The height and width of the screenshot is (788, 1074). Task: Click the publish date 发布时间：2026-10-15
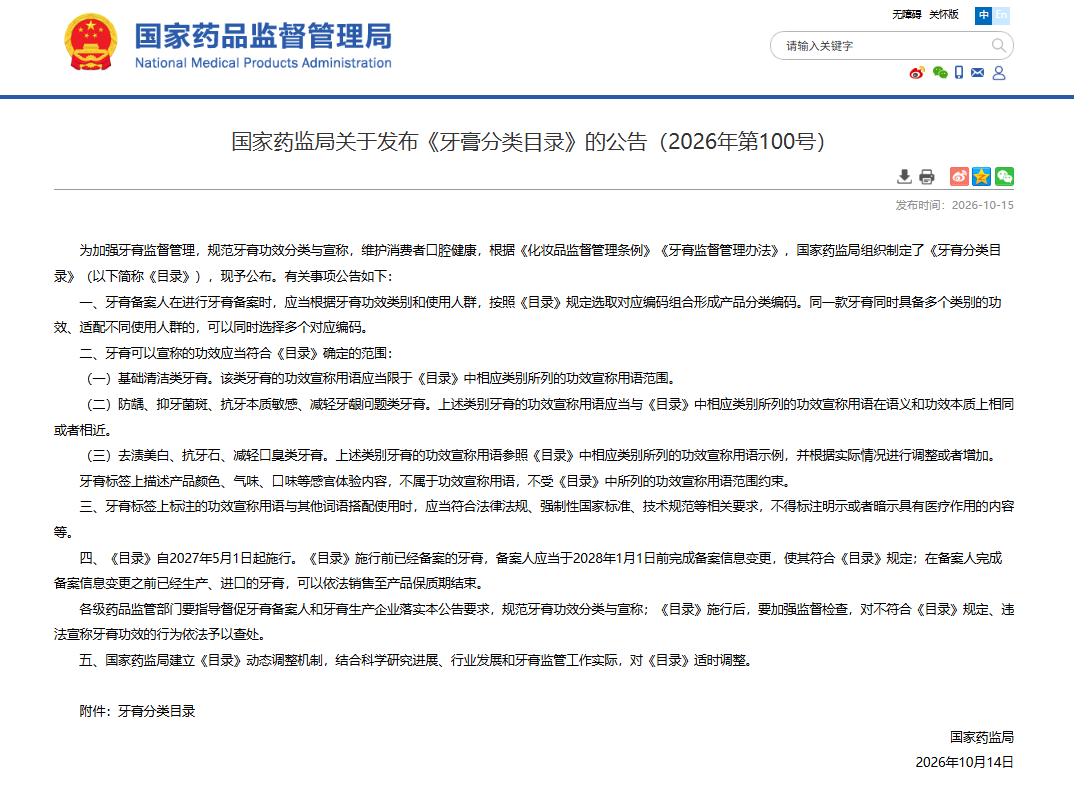(x=954, y=205)
